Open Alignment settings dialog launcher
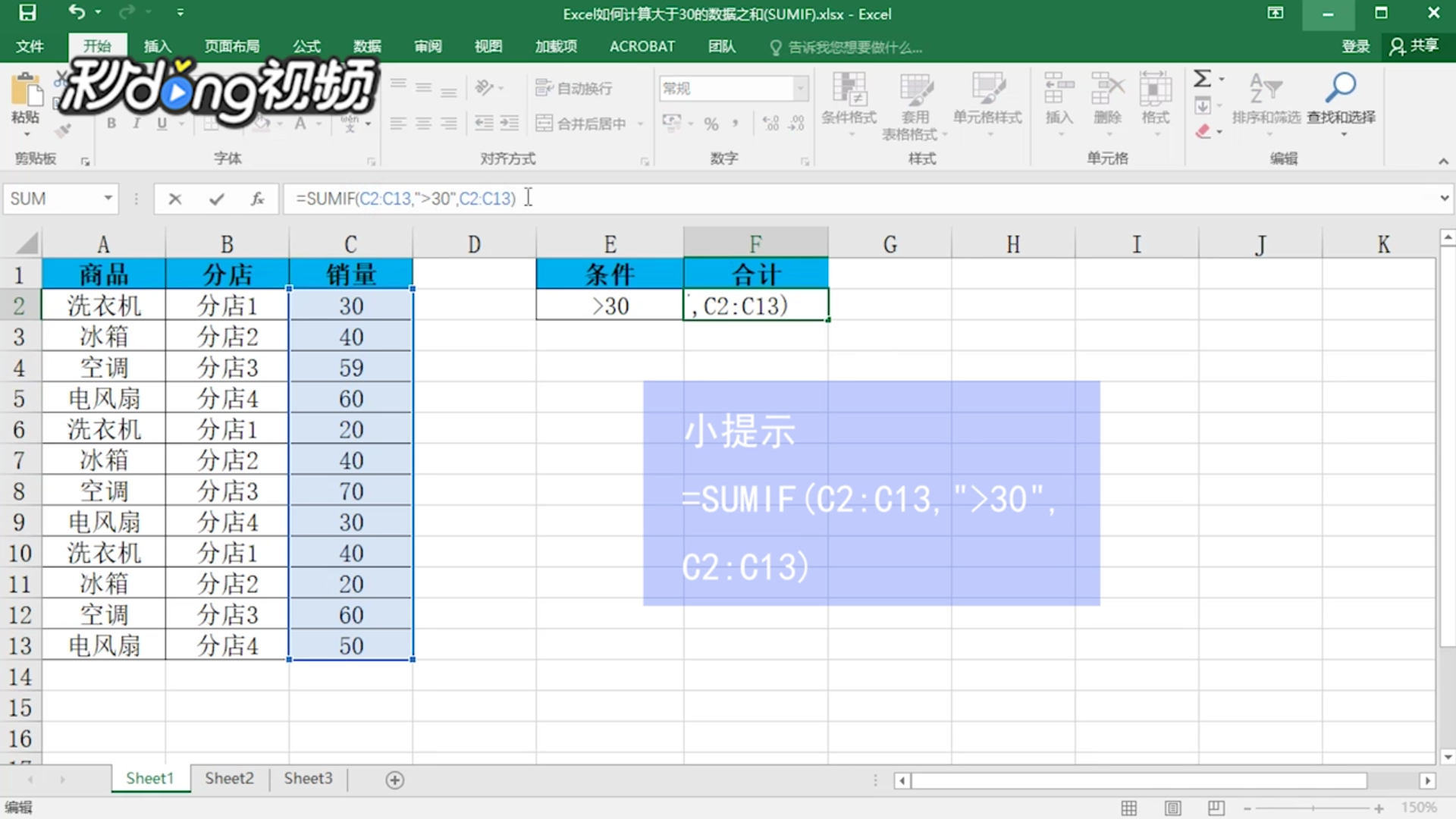Viewport: 1456px width, 819px height. tap(644, 162)
